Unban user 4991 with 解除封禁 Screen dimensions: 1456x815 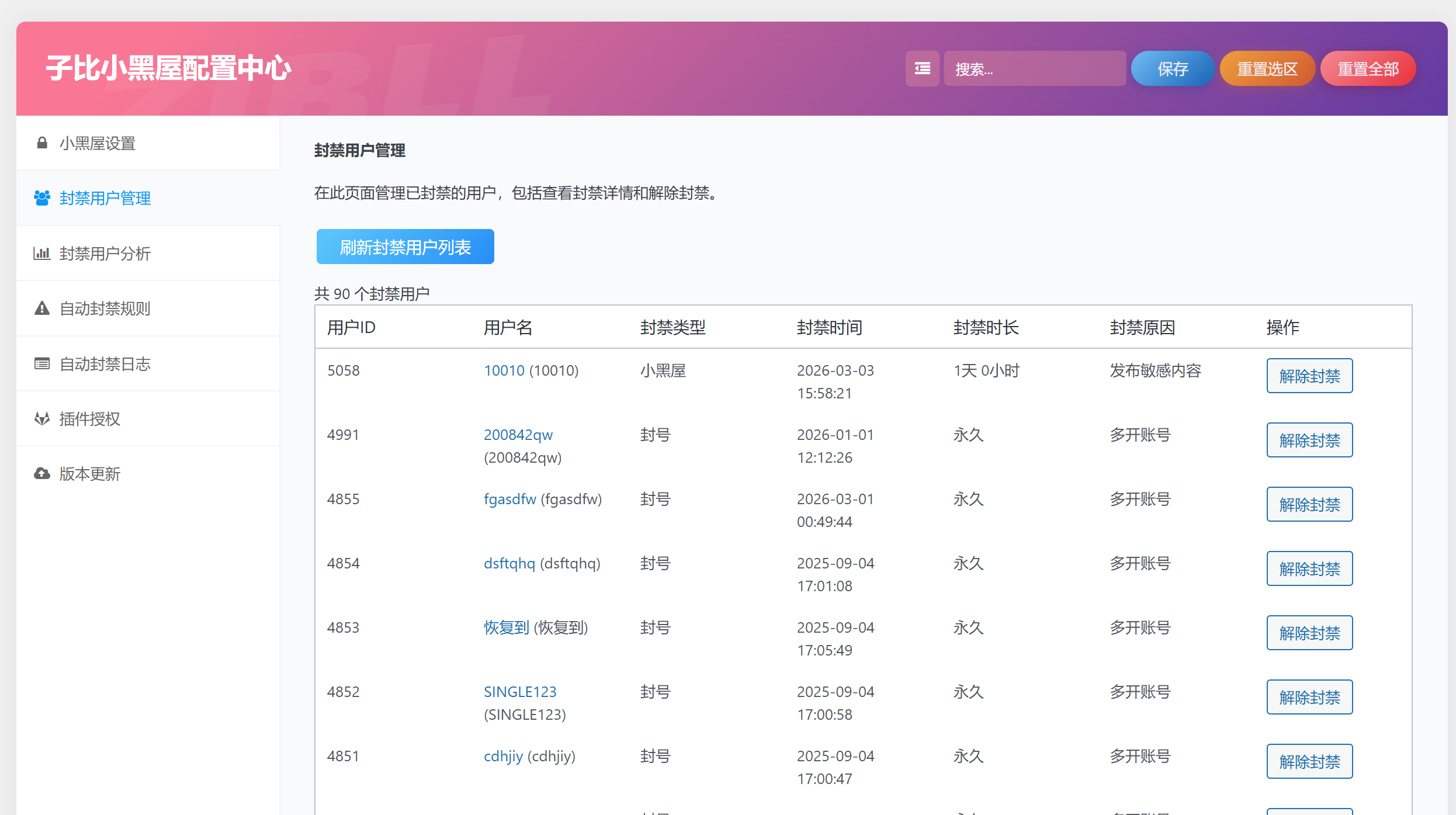(x=1309, y=441)
